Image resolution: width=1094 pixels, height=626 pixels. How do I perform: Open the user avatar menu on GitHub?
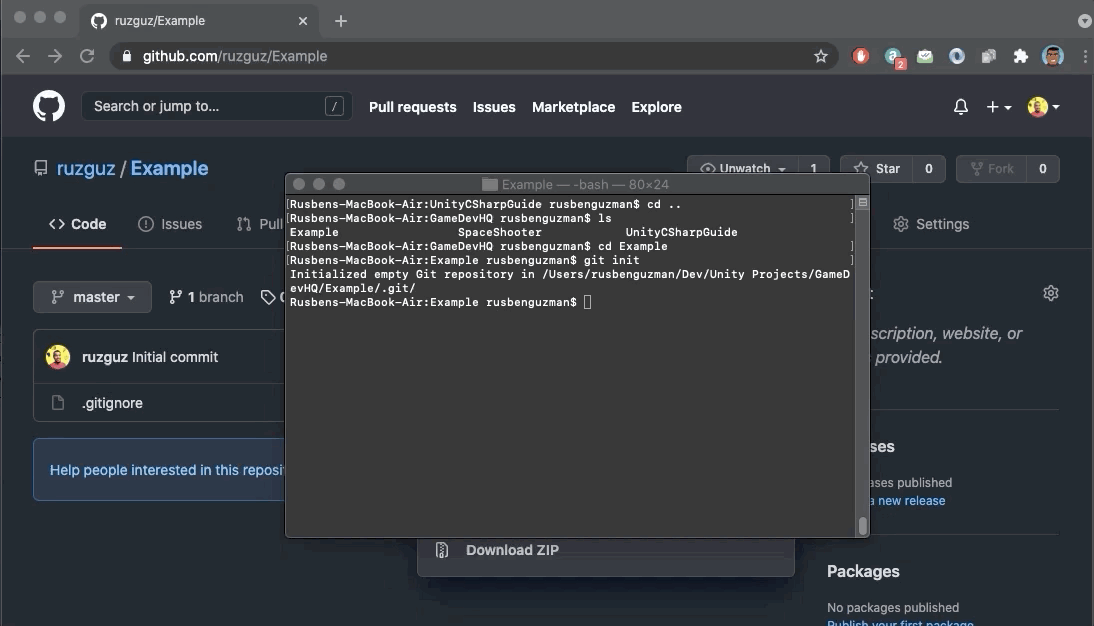[x=1043, y=107]
